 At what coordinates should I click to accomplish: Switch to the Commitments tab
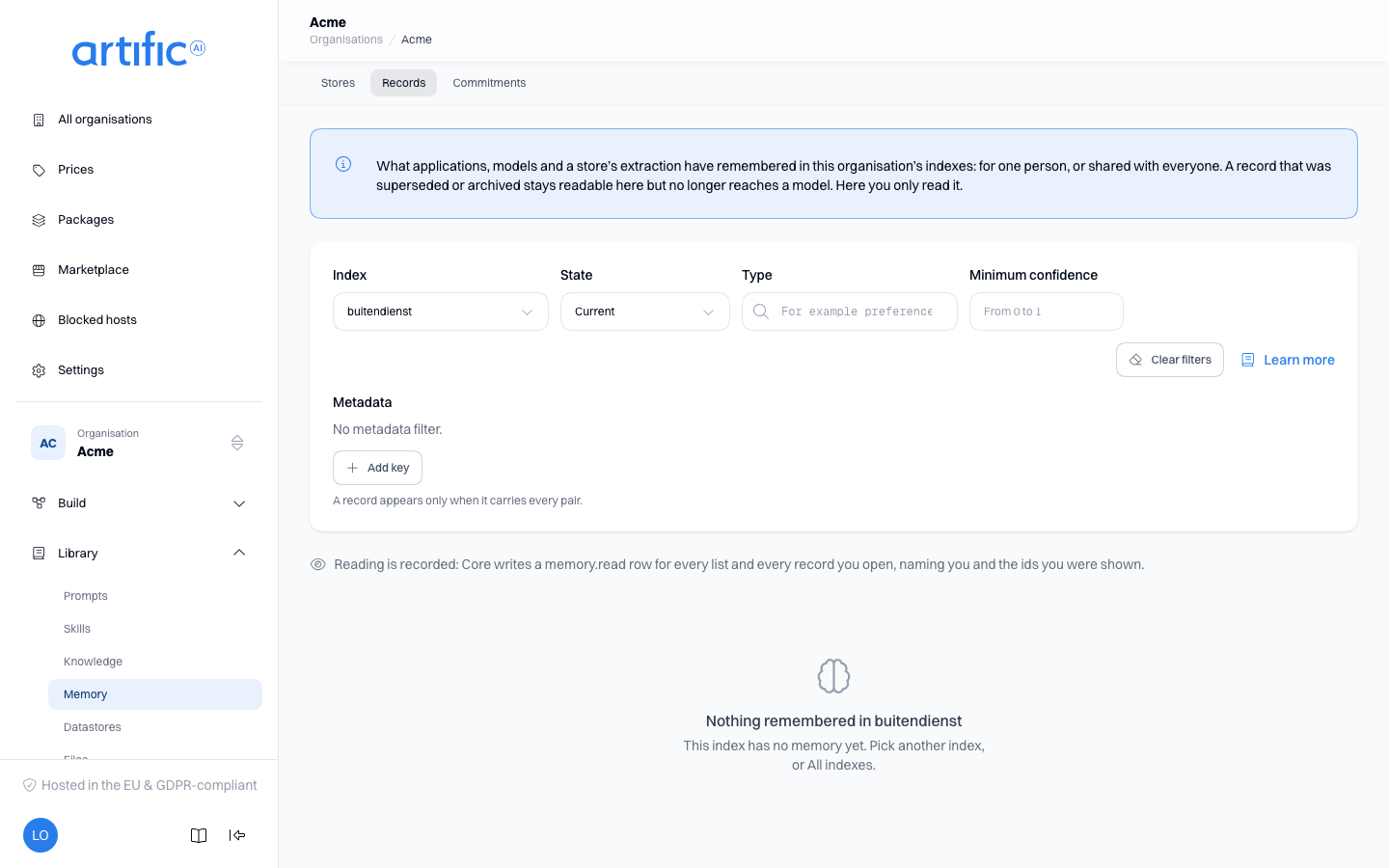tap(489, 83)
